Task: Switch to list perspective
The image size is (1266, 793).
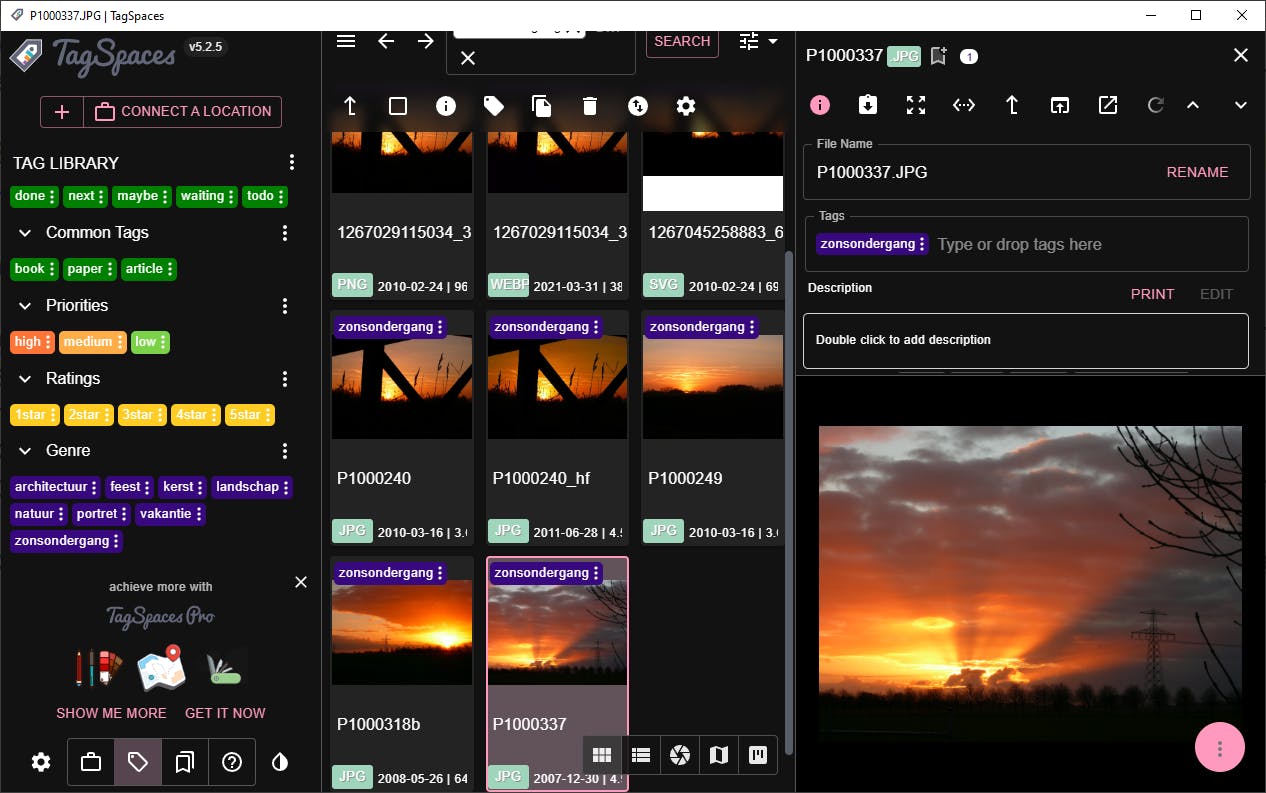Action: (x=641, y=755)
